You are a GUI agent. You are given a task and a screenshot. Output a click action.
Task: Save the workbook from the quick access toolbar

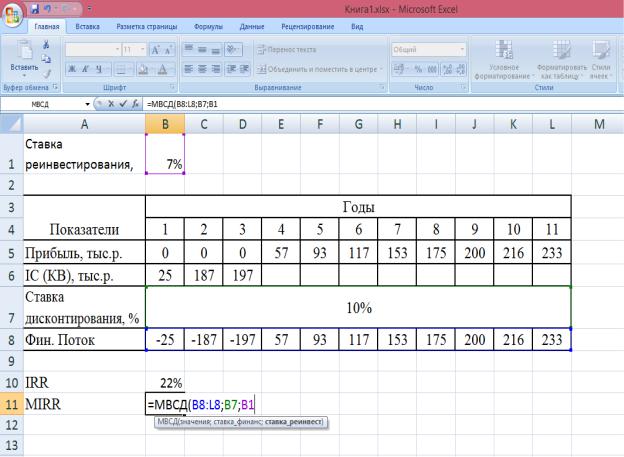pyautogui.click(x=35, y=8)
